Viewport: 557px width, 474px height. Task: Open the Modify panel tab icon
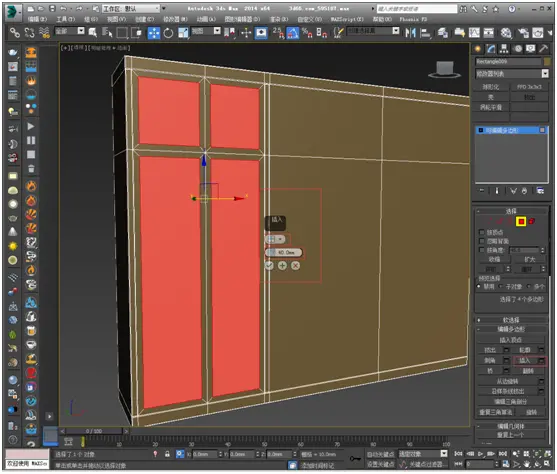pos(491,49)
